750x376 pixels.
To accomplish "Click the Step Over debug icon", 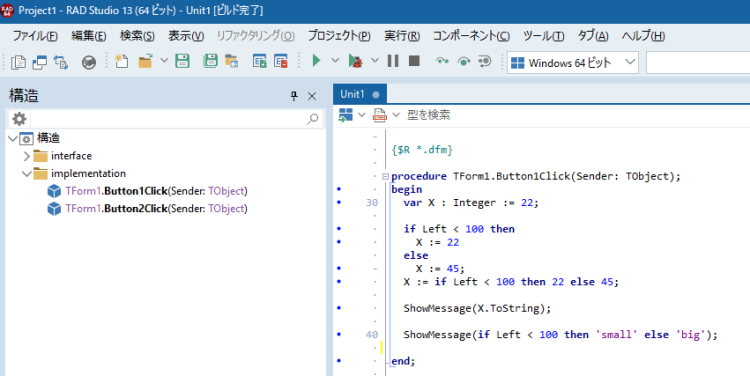I will 463,61.
